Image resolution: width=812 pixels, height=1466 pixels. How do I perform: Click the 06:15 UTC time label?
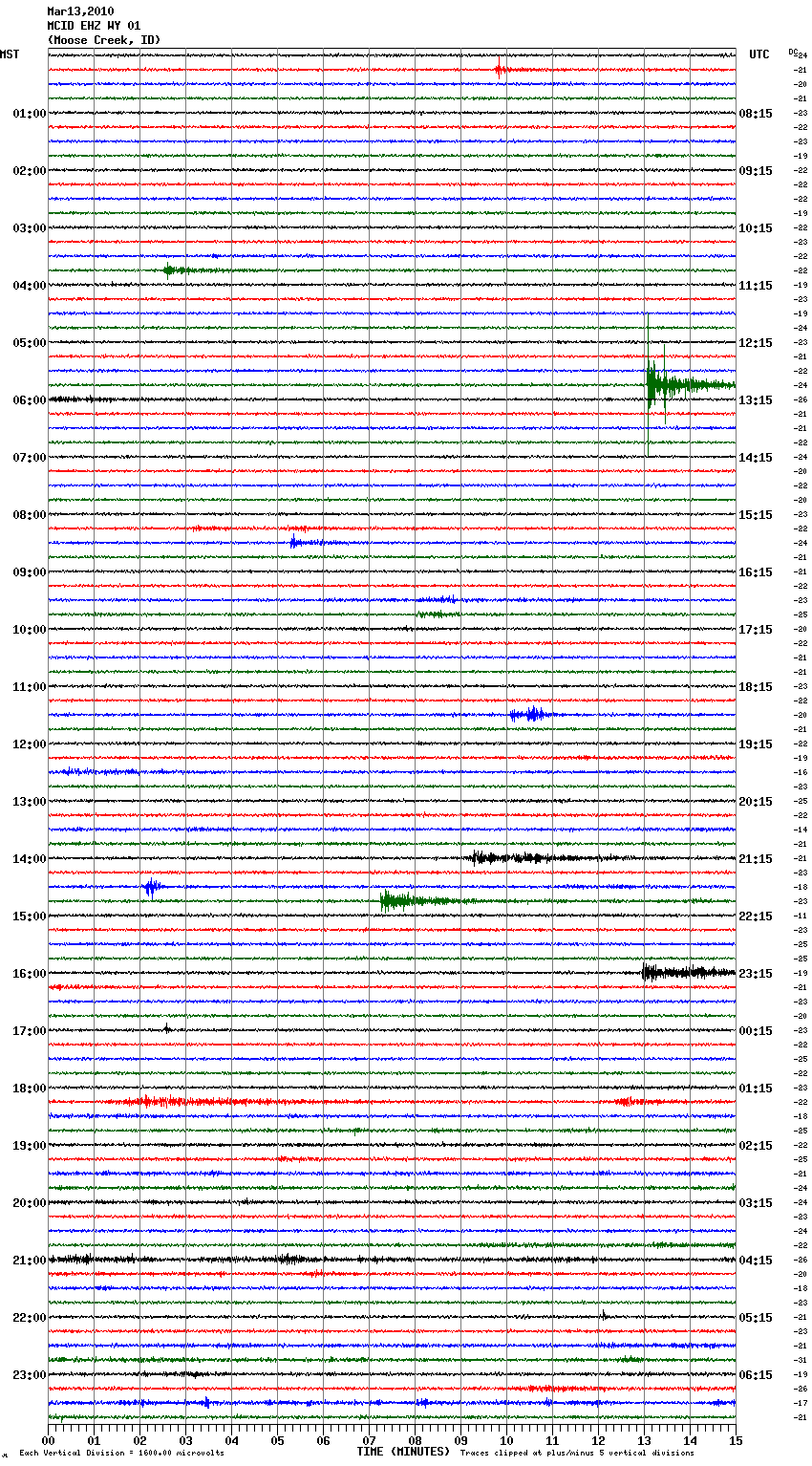tap(756, 1375)
